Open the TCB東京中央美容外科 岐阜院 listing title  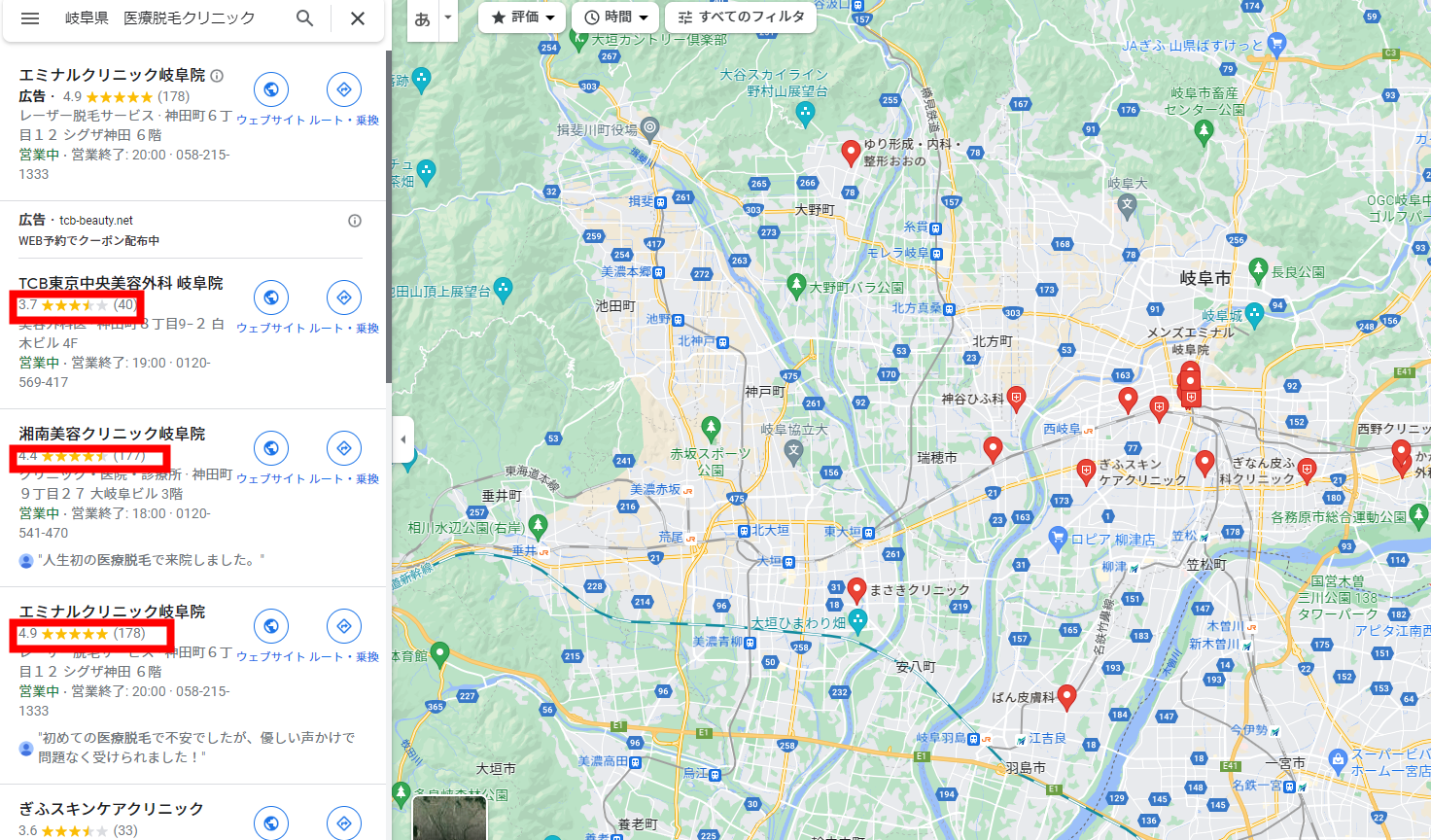click(121, 283)
